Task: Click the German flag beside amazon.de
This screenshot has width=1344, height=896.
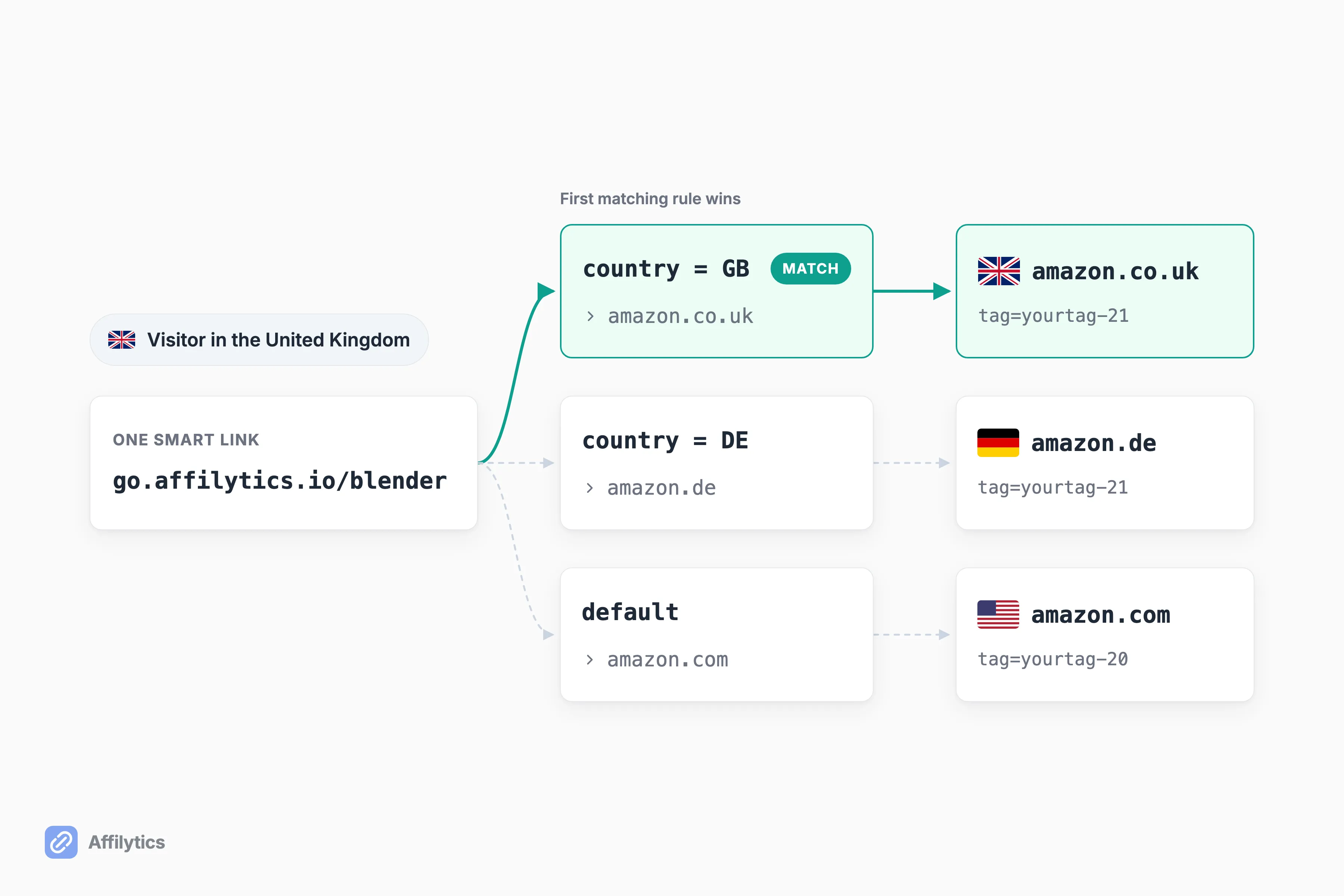Action: tap(998, 443)
